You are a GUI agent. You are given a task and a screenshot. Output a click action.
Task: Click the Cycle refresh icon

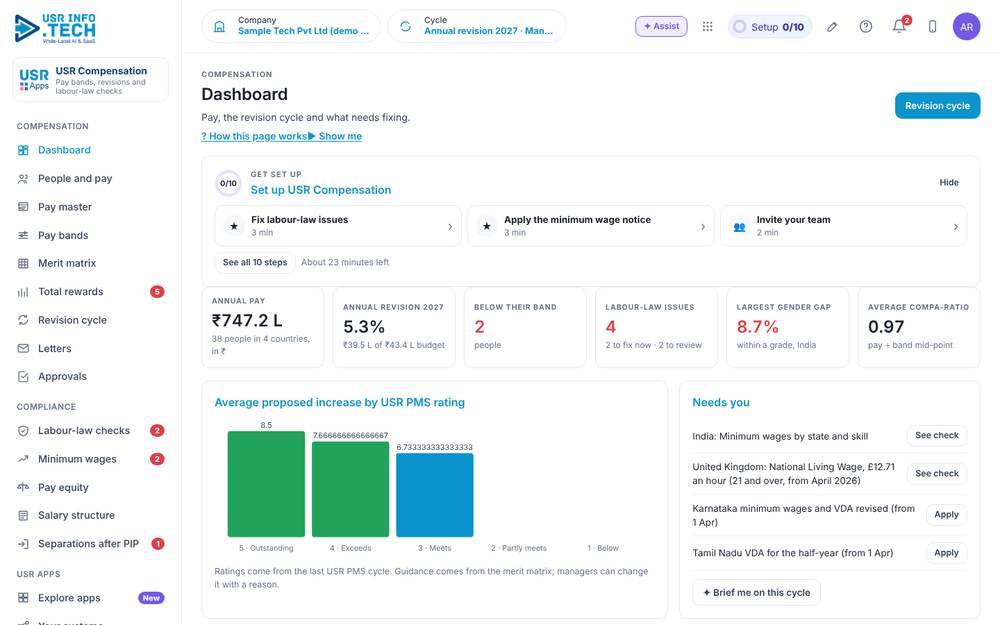(406, 26)
